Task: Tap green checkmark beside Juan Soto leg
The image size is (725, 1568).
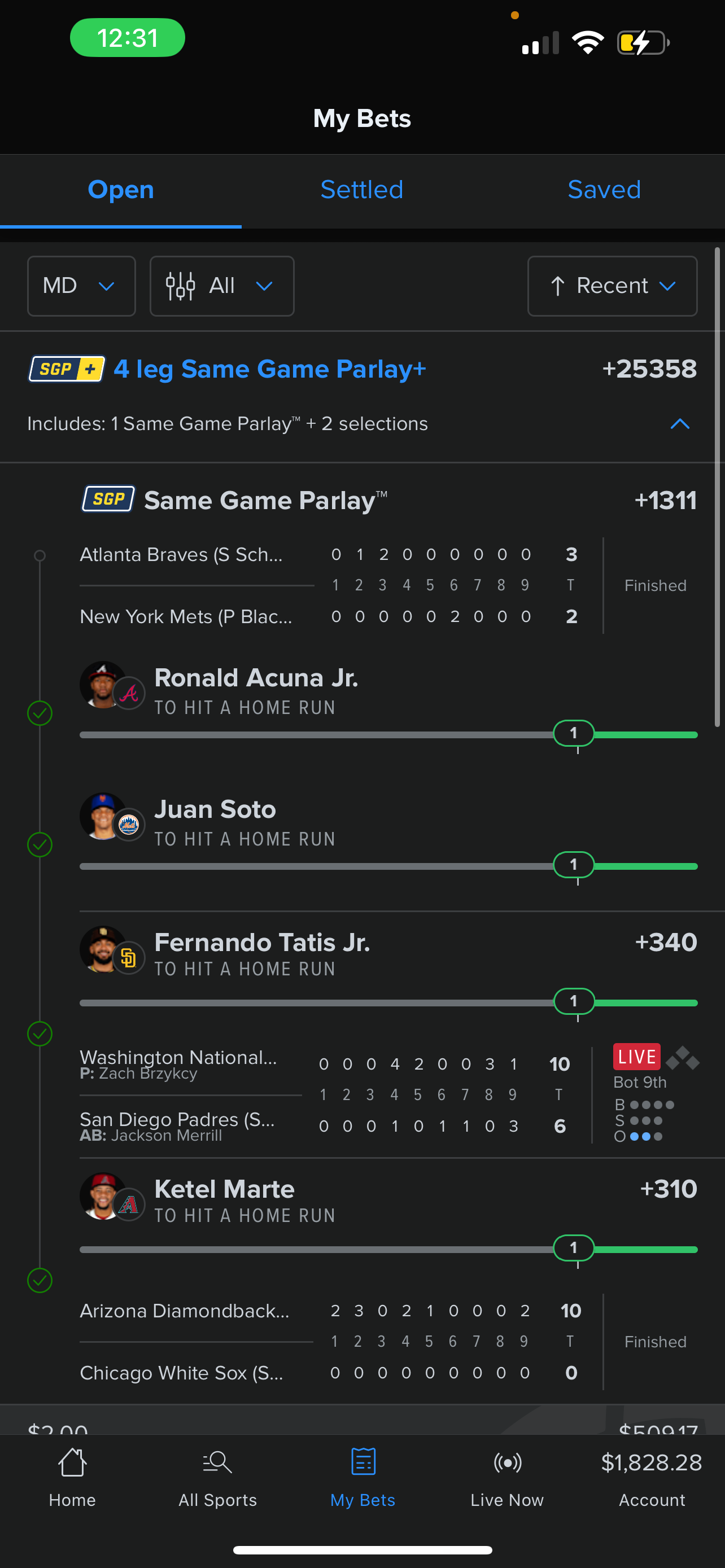Action: pyautogui.click(x=40, y=845)
